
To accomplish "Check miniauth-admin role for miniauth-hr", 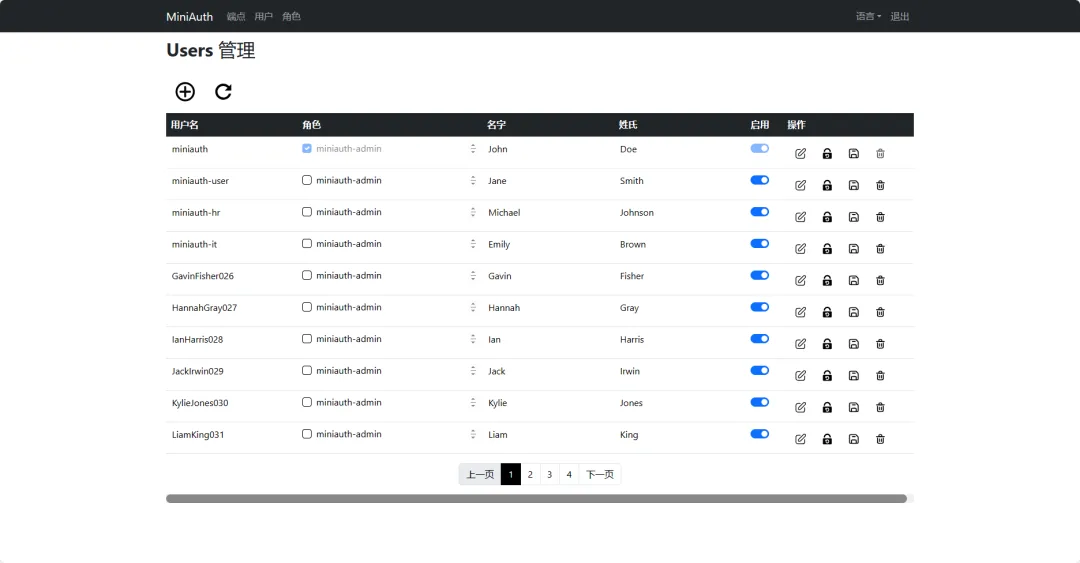I will click(x=307, y=212).
